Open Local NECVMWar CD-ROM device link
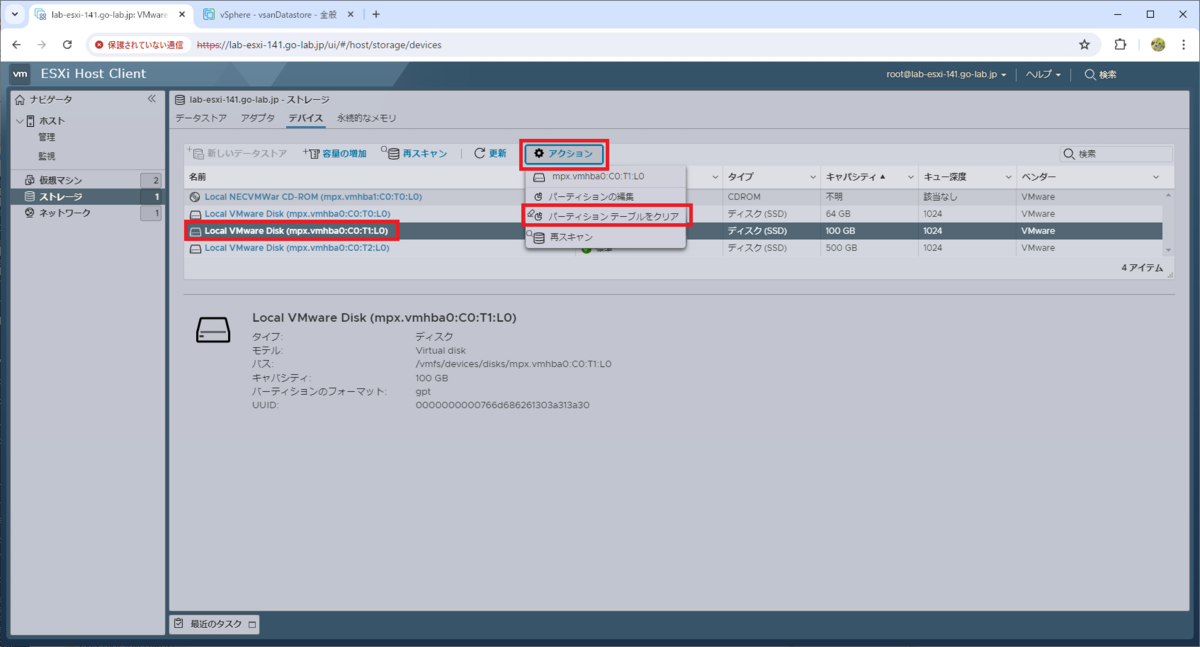Screen dimensions: 1200x647 click(x=313, y=197)
